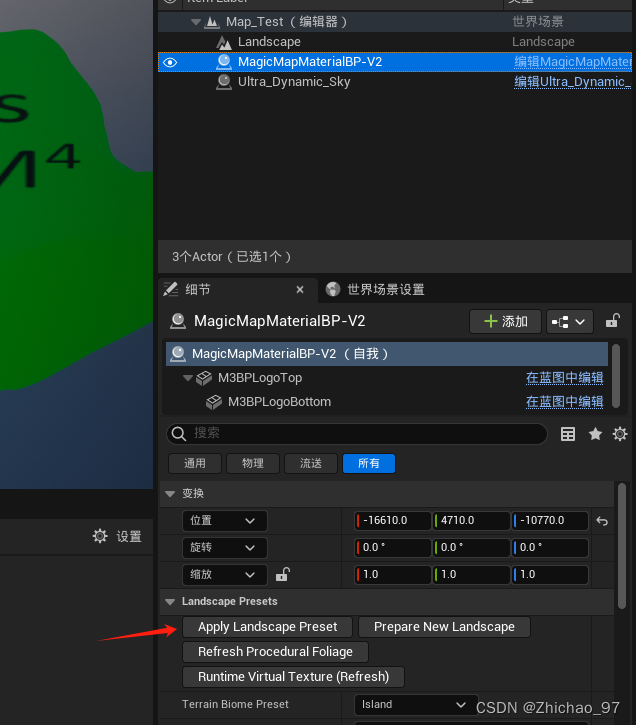The height and width of the screenshot is (725, 636).
Task: Collapse the M3BPLogoTop component node
Action: pyautogui.click(x=187, y=378)
